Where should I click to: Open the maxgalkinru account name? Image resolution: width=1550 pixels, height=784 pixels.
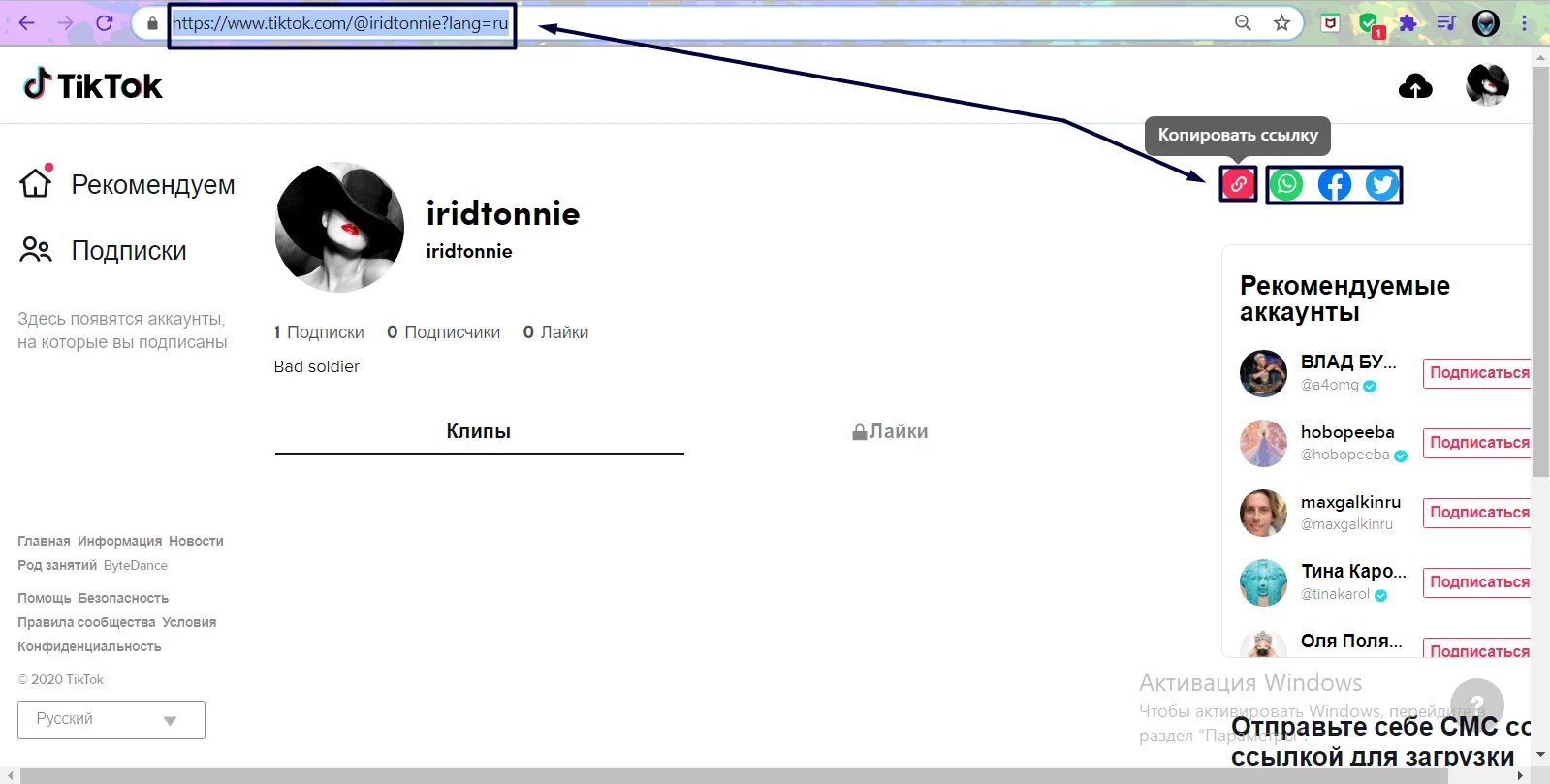[1350, 502]
